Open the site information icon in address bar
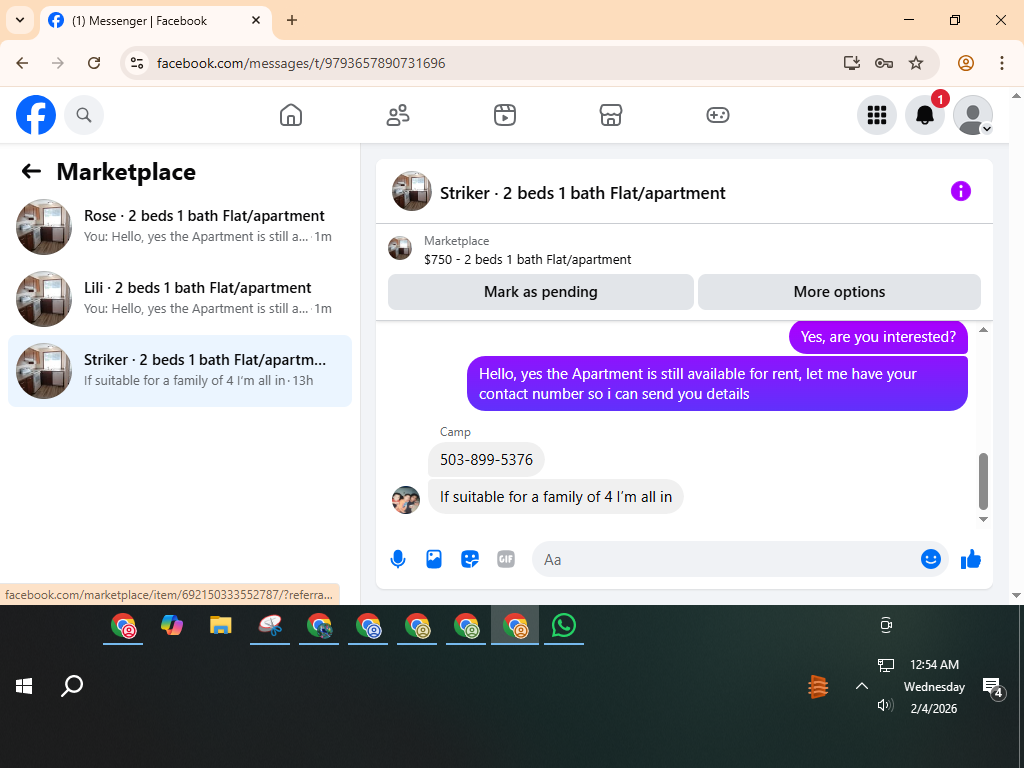 click(x=136, y=63)
